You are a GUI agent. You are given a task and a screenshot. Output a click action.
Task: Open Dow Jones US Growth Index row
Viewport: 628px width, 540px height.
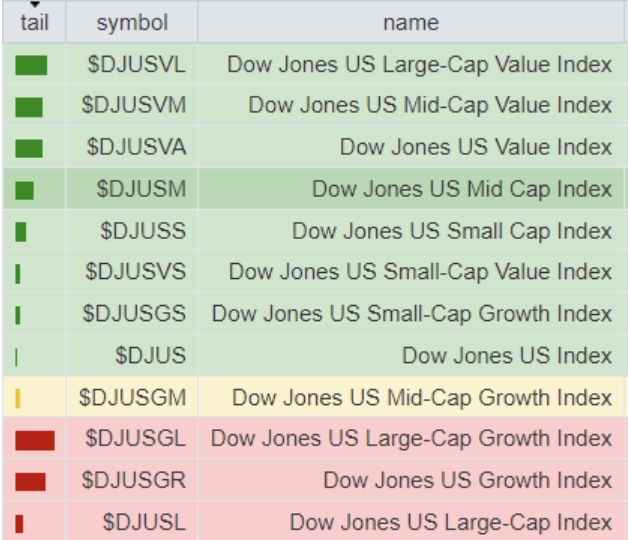tap(467, 481)
